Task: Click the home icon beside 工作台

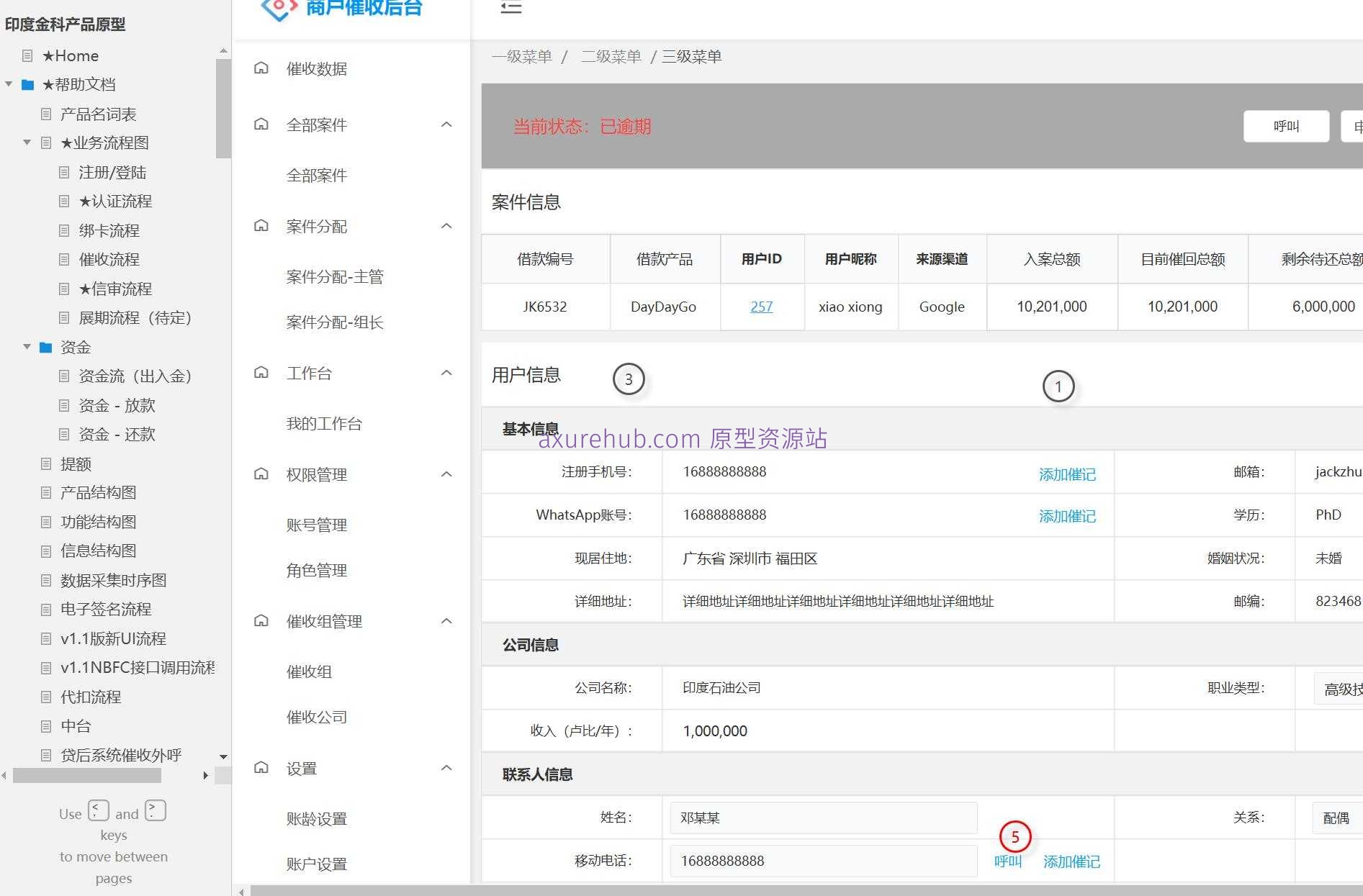Action: [x=261, y=373]
